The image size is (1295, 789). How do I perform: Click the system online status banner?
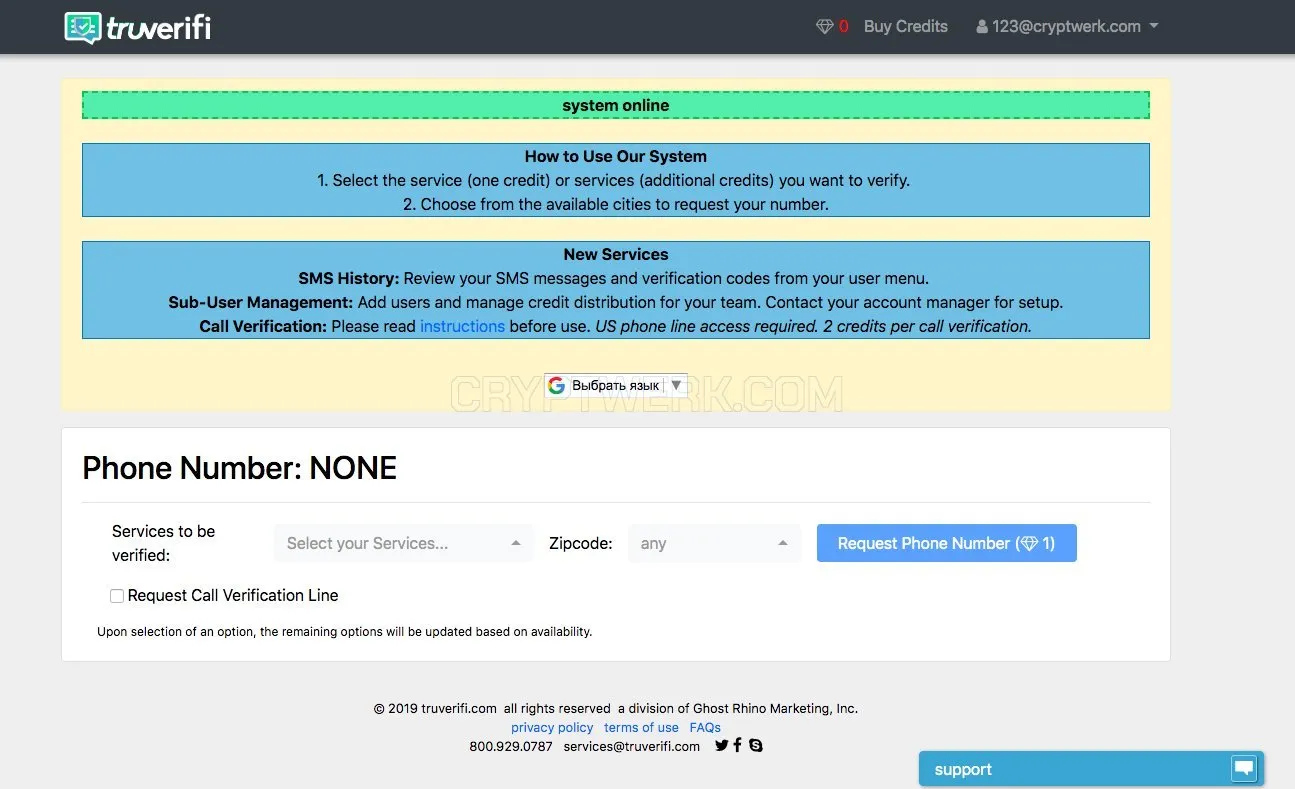pos(615,105)
